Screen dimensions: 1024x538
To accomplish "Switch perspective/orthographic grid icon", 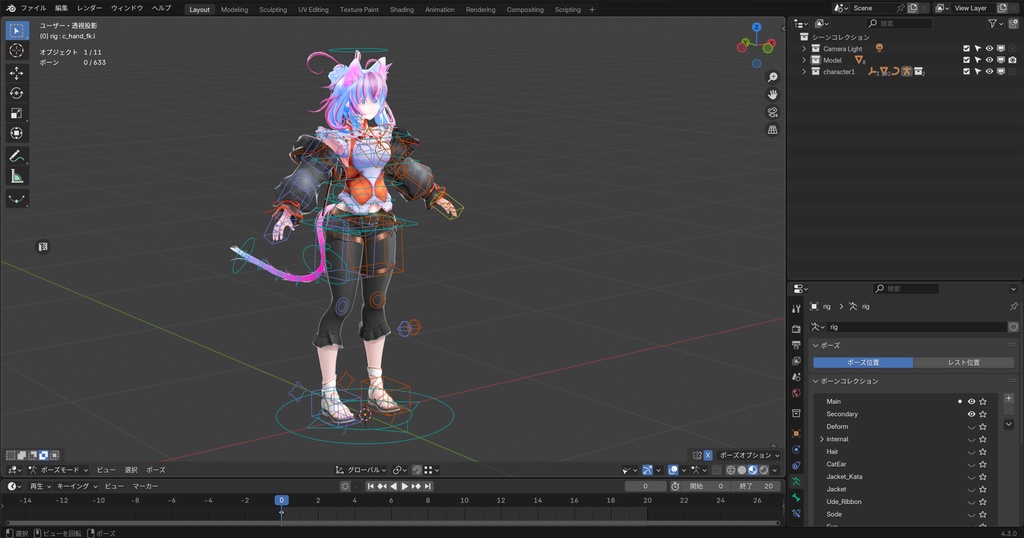I will (x=773, y=130).
